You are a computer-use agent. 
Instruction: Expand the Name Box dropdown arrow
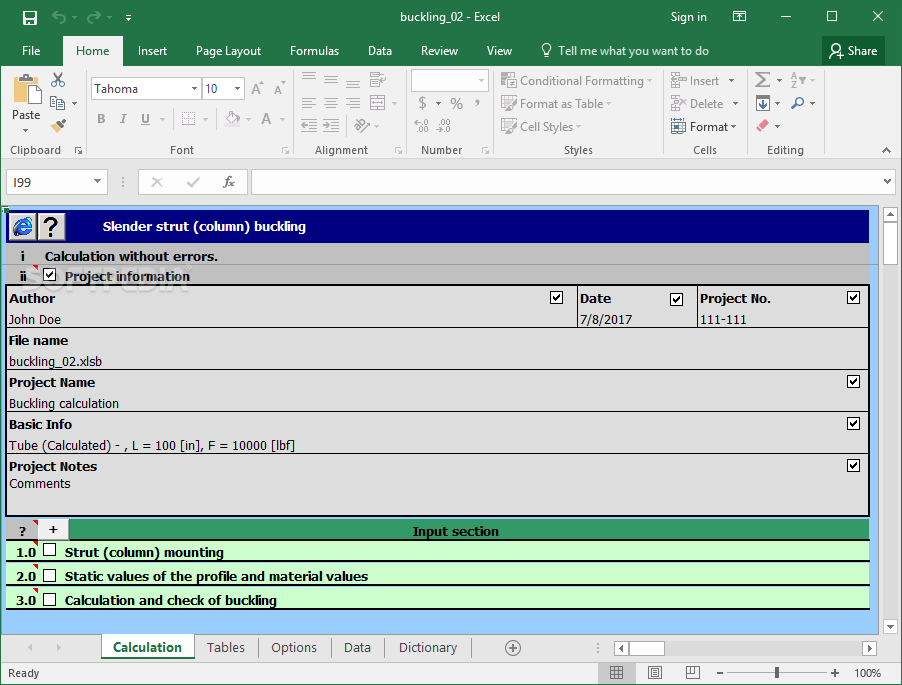[97, 182]
